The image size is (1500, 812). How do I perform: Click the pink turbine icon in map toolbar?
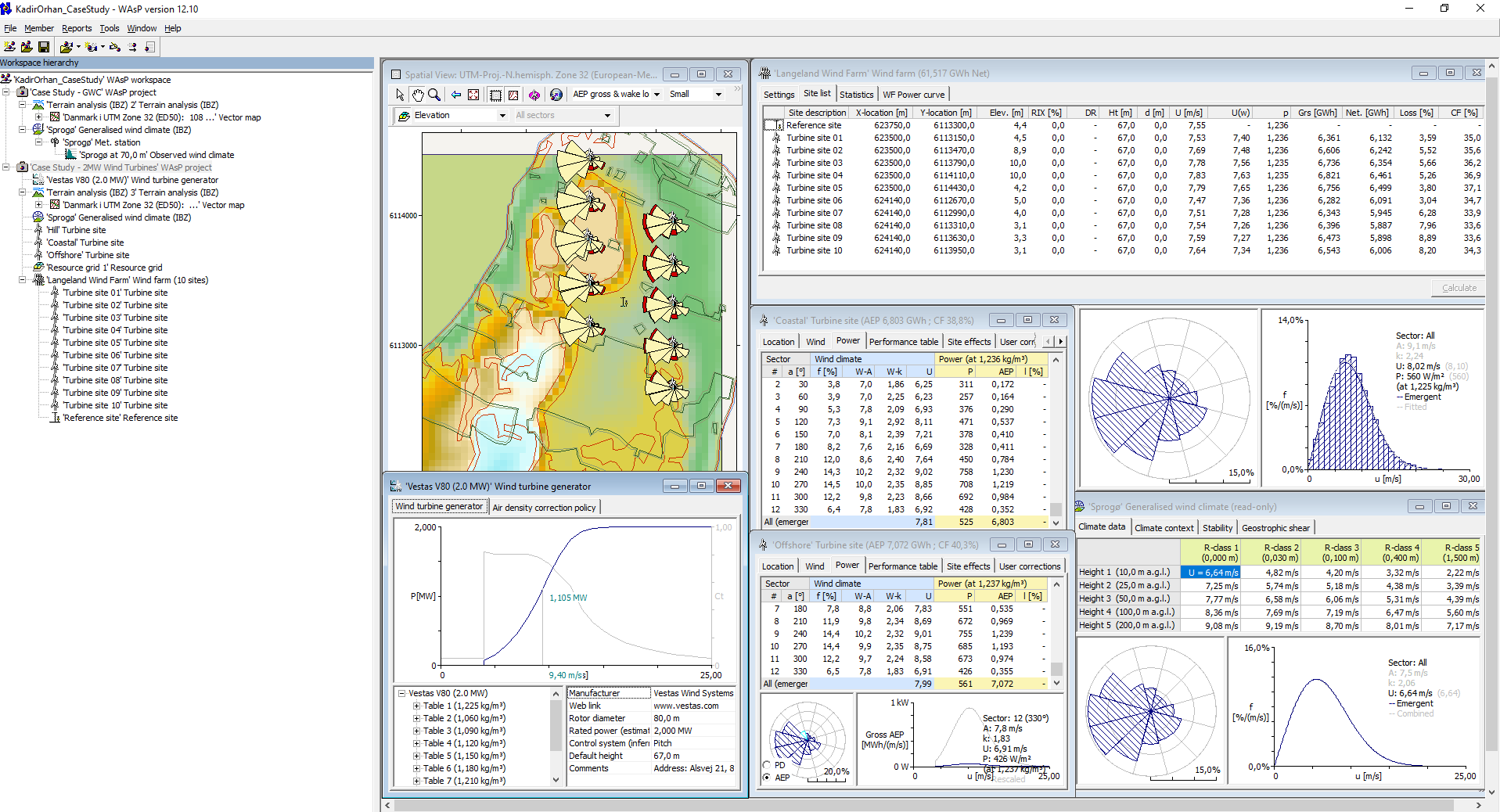coord(534,95)
